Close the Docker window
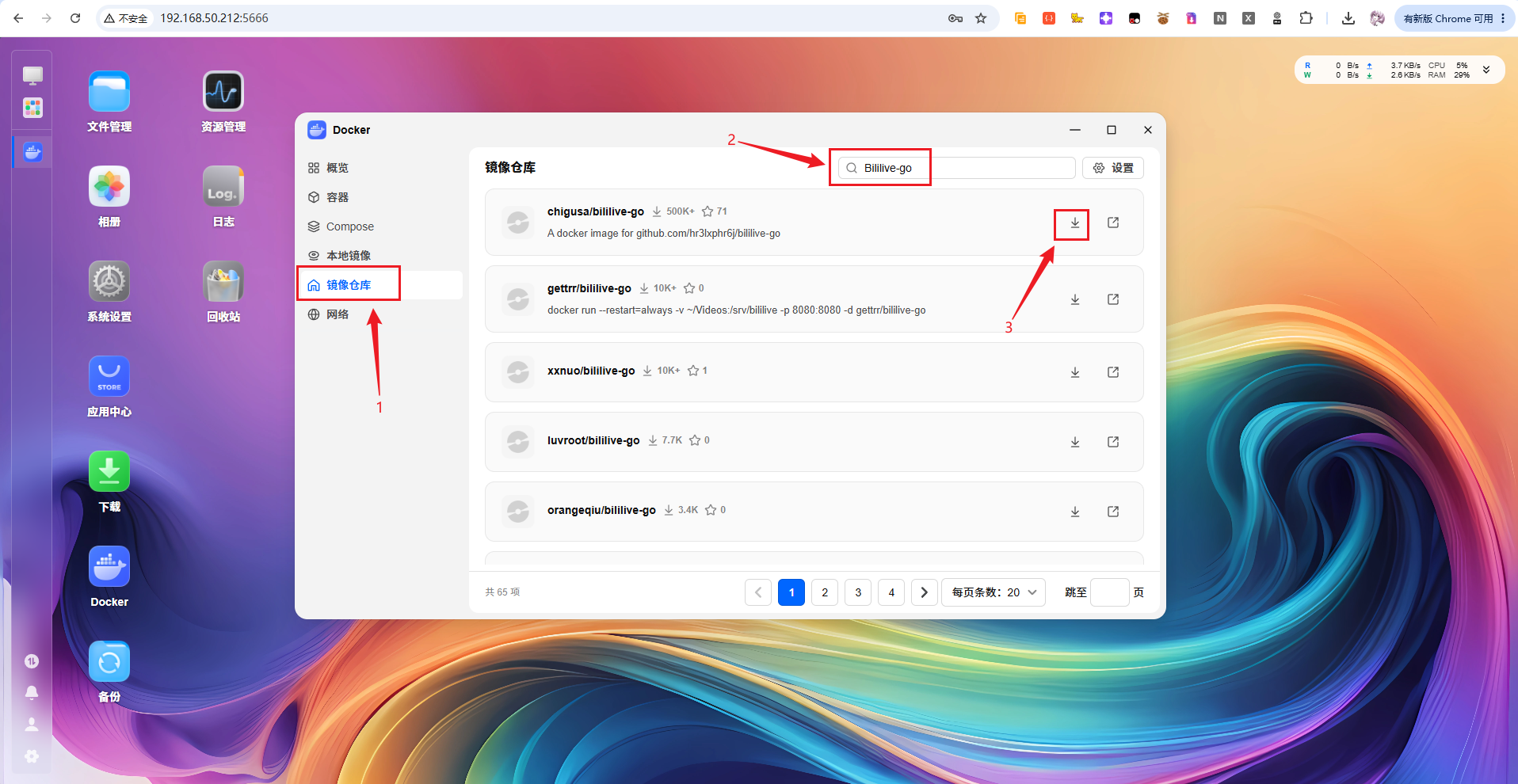The width and height of the screenshot is (1518, 784). click(1148, 130)
